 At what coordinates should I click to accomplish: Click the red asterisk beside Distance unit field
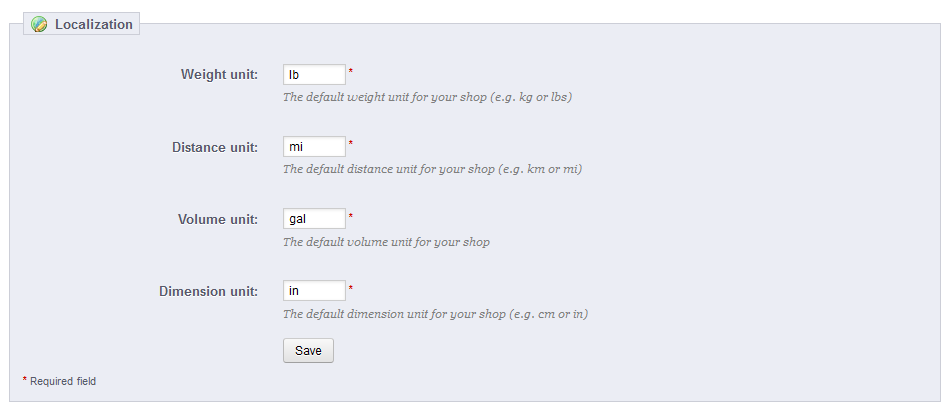tap(351, 144)
